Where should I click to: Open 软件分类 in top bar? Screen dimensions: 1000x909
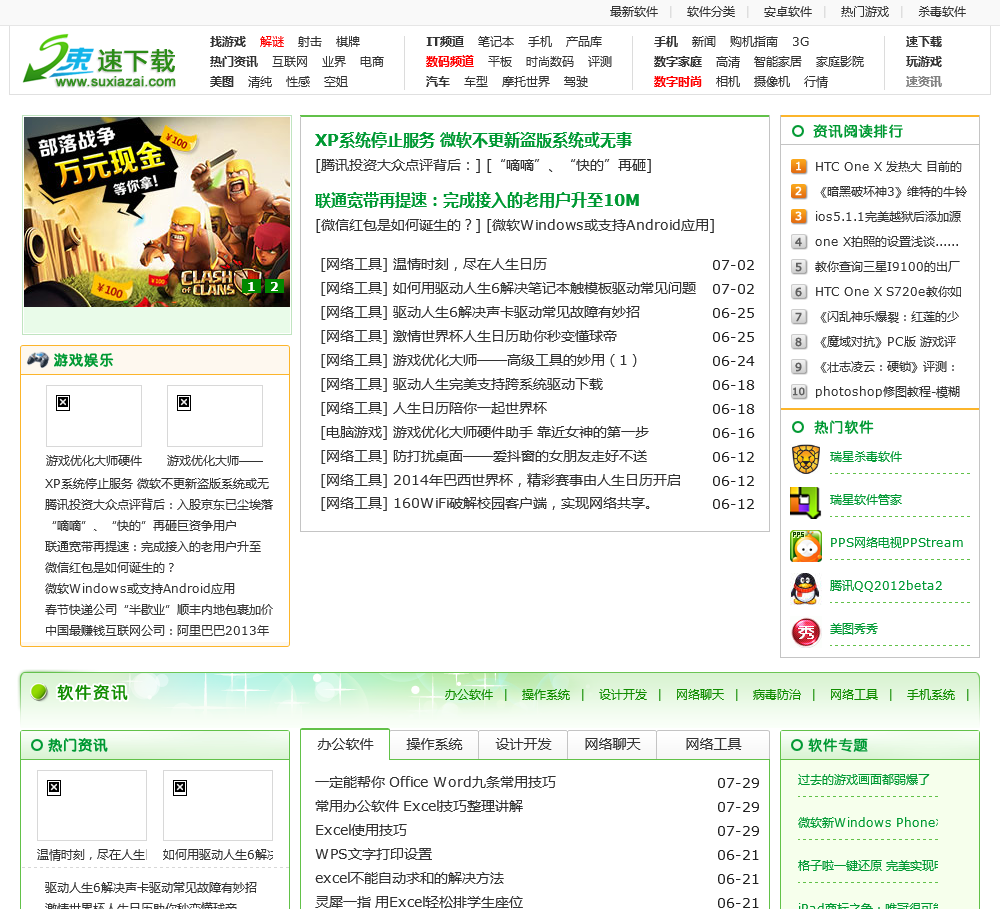(x=710, y=11)
